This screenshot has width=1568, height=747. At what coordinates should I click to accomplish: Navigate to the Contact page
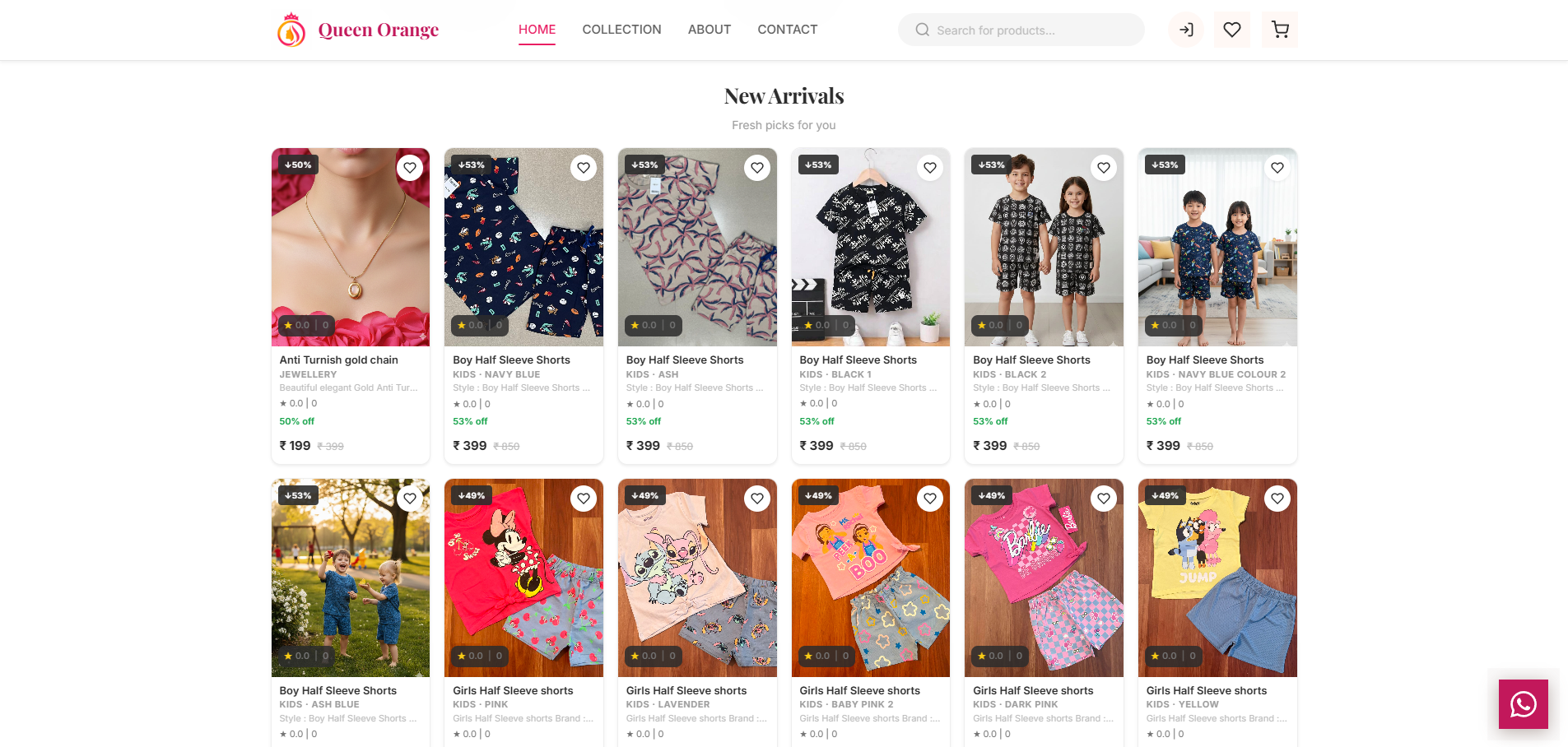[788, 30]
